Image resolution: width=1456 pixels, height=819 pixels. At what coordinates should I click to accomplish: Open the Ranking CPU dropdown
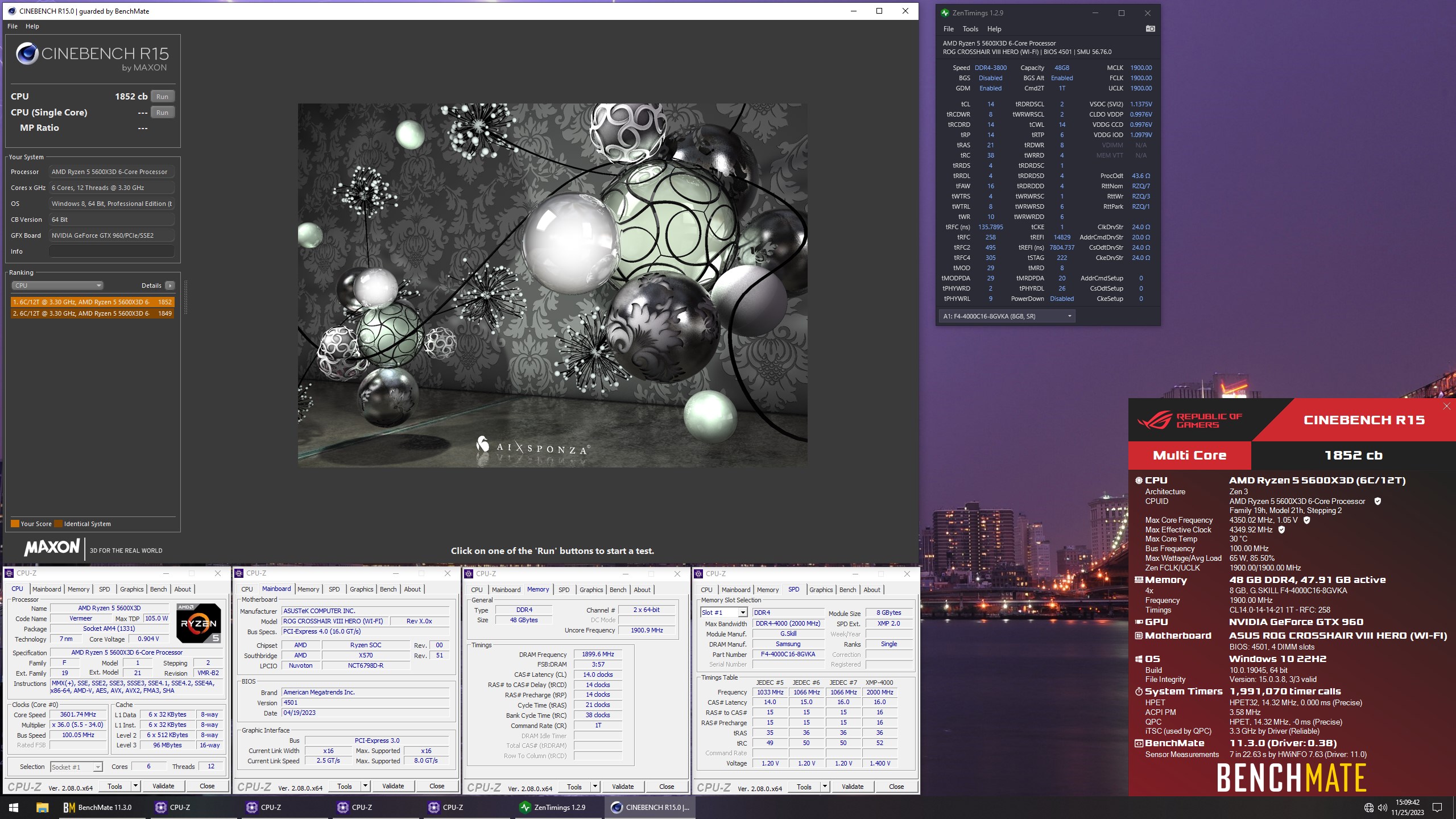57,286
